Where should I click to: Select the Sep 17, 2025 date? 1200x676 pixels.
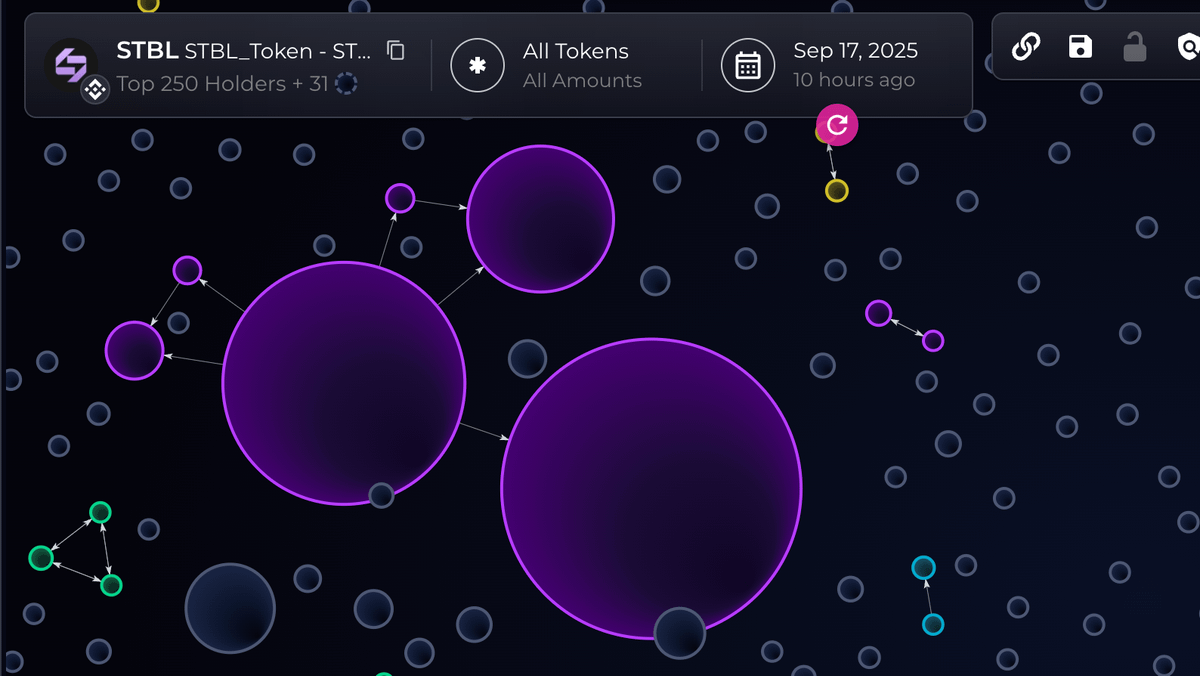[x=855, y=50]
